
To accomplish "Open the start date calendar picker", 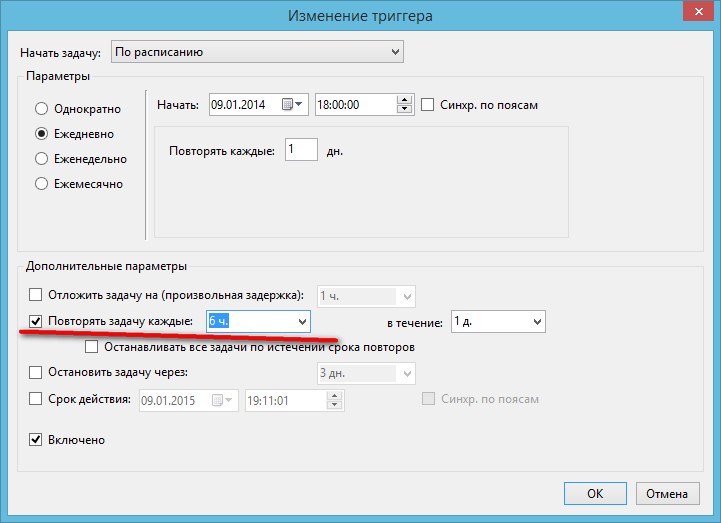I will pos(293,104).
